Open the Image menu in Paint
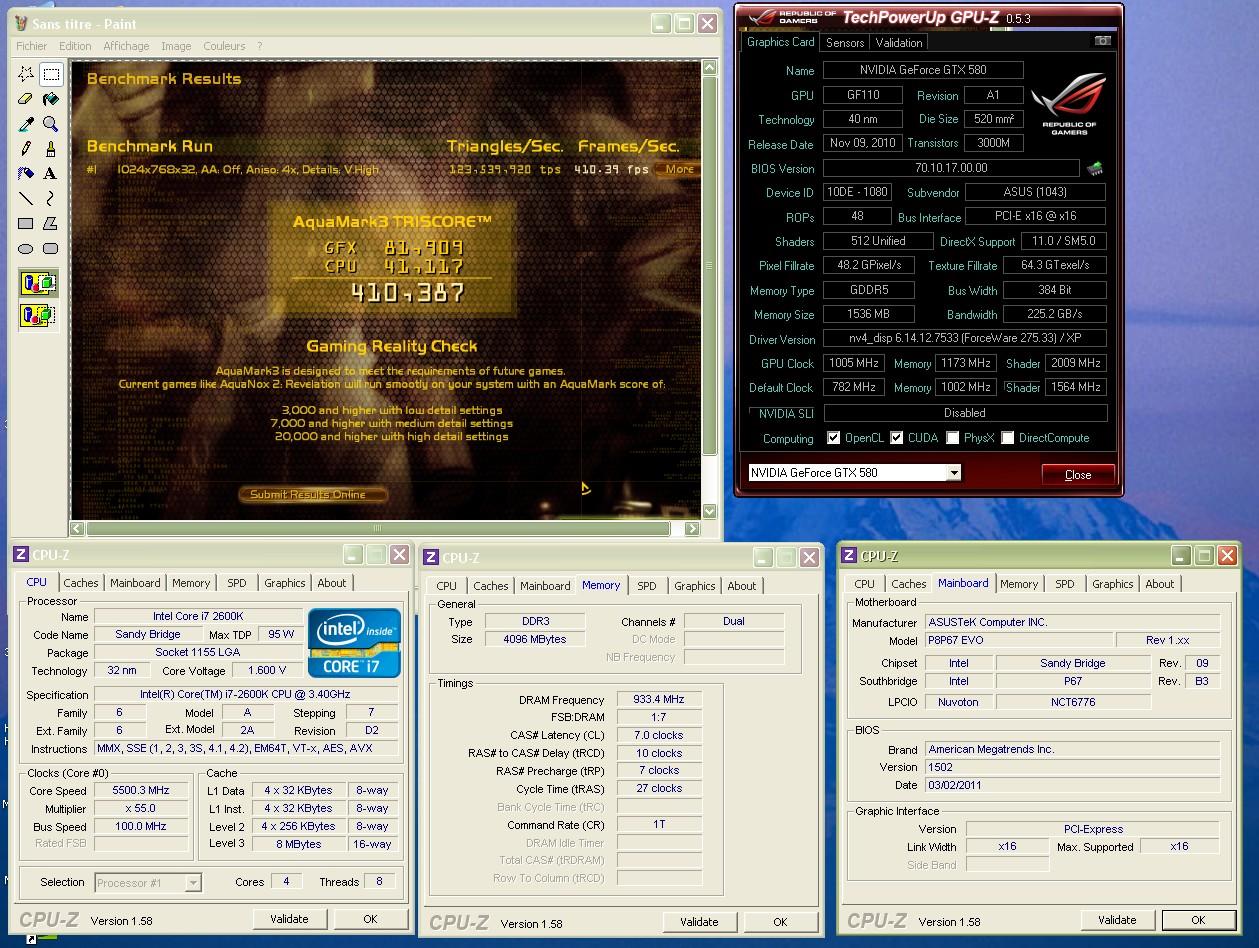This screenshot has height=948, width=1259. 176,46
